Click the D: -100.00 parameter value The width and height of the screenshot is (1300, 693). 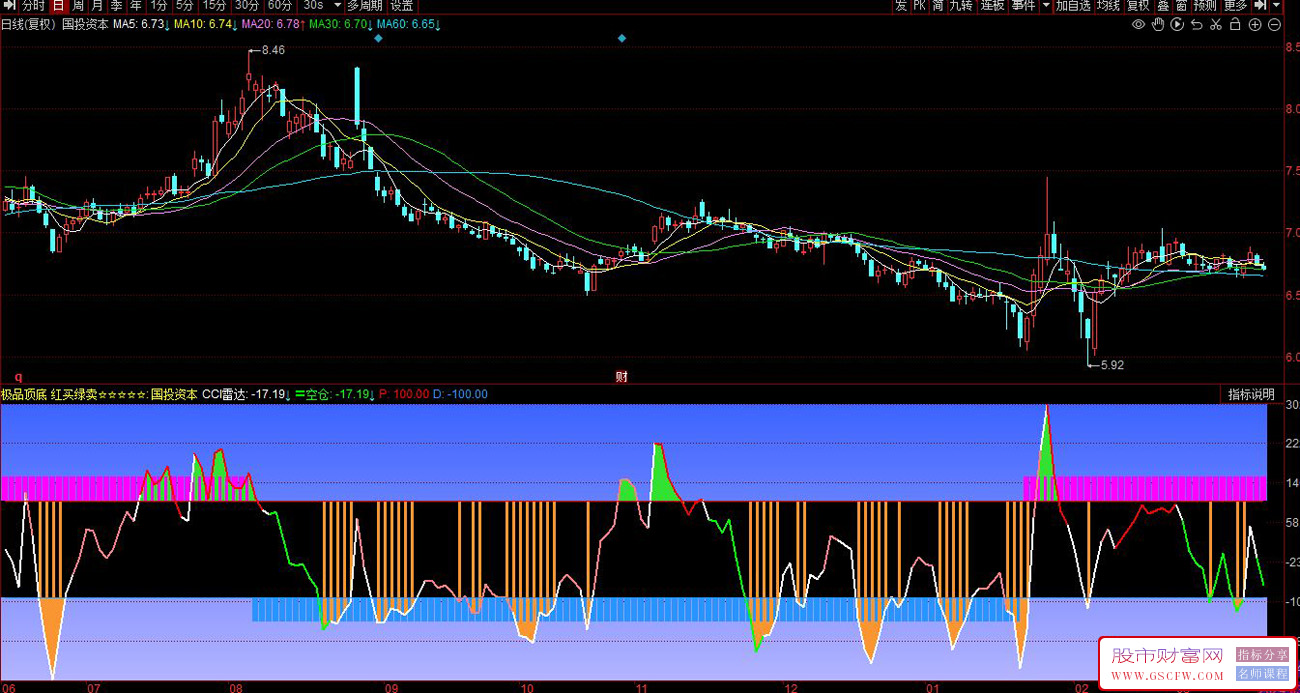pos(461,394)
